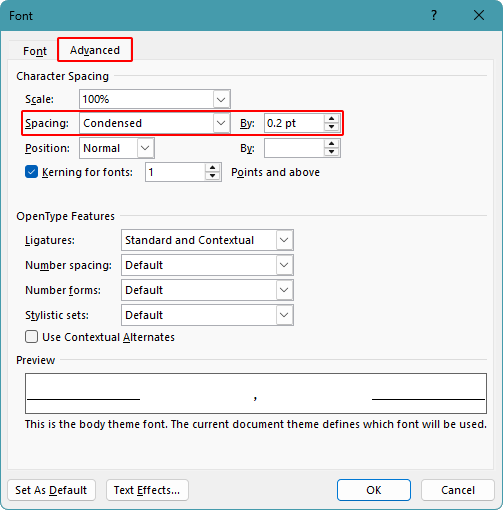Click the OpenType Features heading
Image resolution: width=503 pixels, height=510 pixels.
click(x=65, y=216)
